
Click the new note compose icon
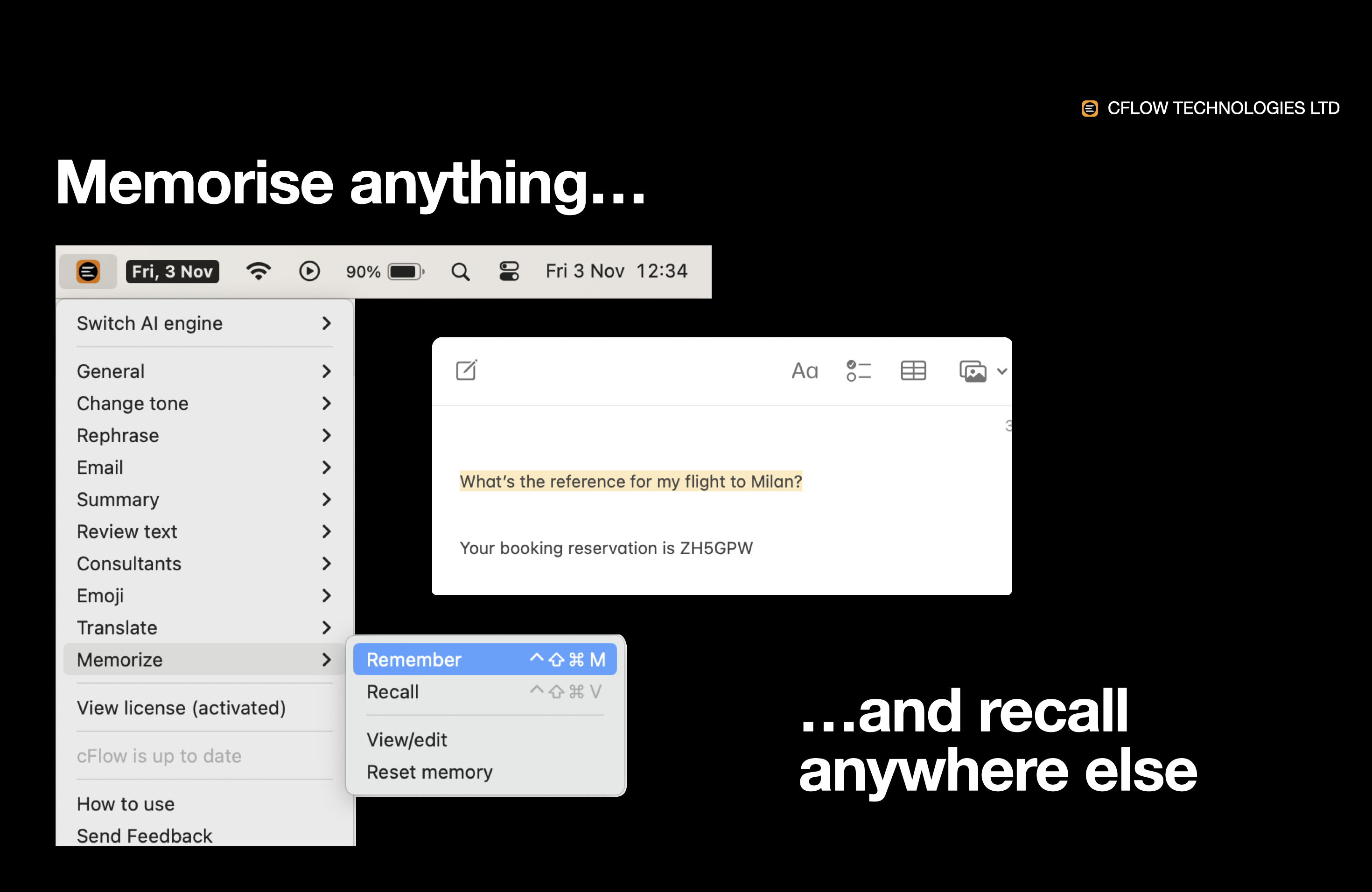coord(466,370)
